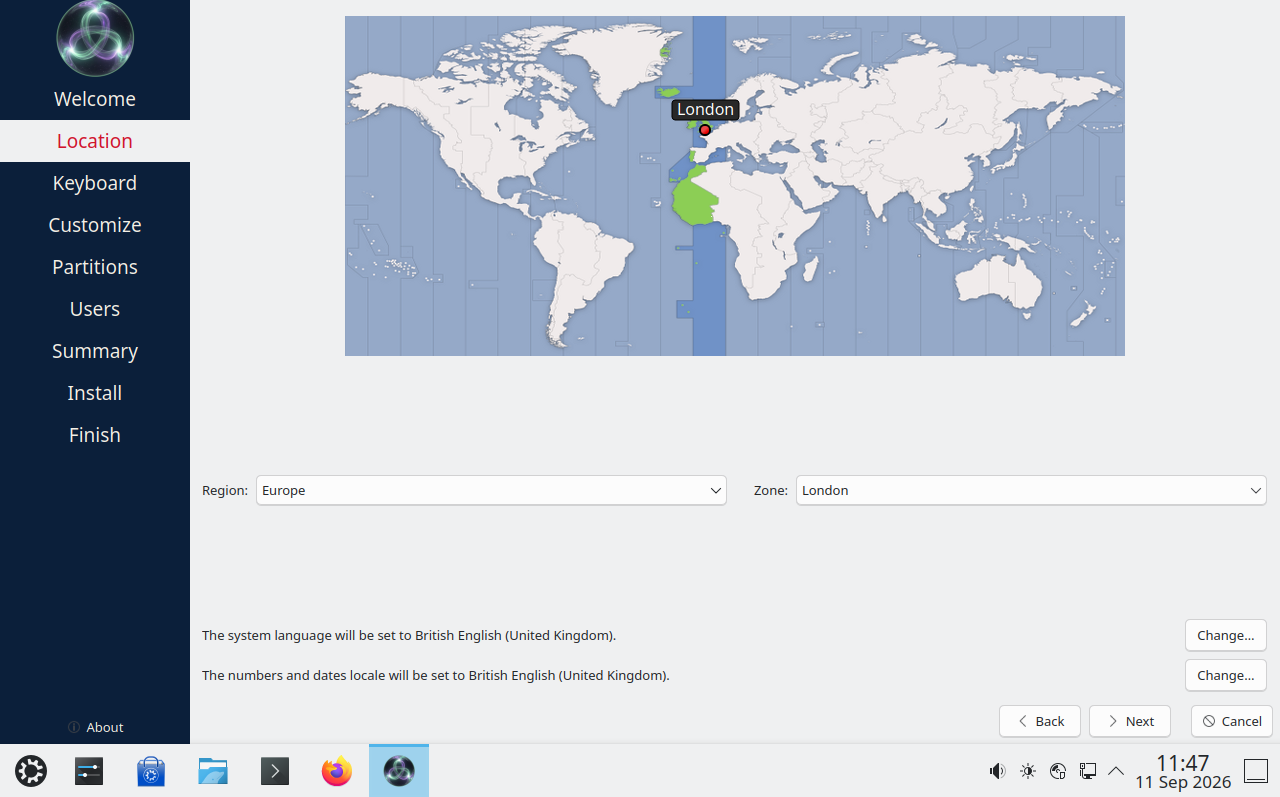Screen dimensions: 1280x797
Task: Select the Install step in sidebar
Action: tap(95, 393)
